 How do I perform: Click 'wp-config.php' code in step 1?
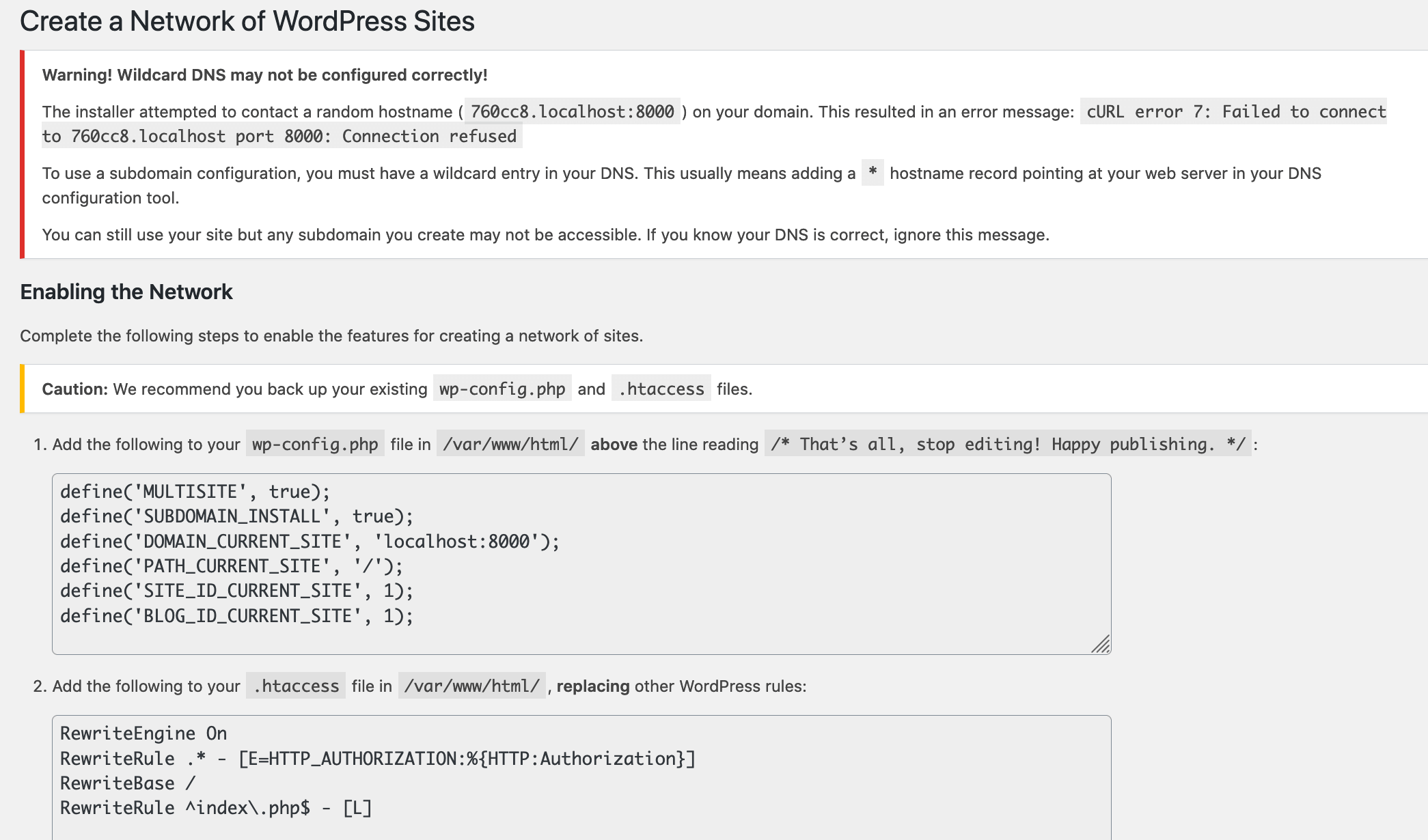pos(315,445)
